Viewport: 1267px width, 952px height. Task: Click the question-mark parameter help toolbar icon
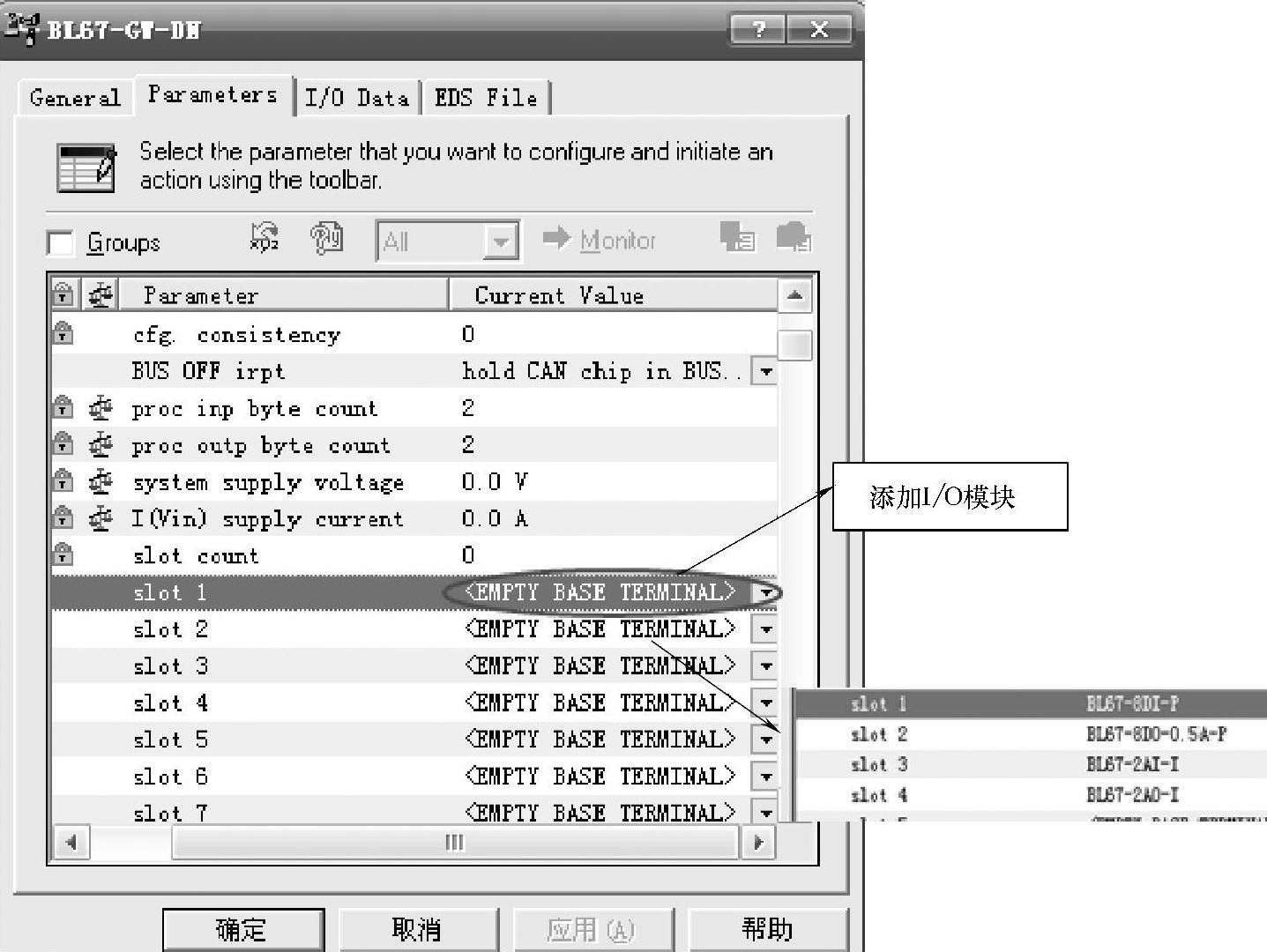pyautogui.click(x=326, y=238)
